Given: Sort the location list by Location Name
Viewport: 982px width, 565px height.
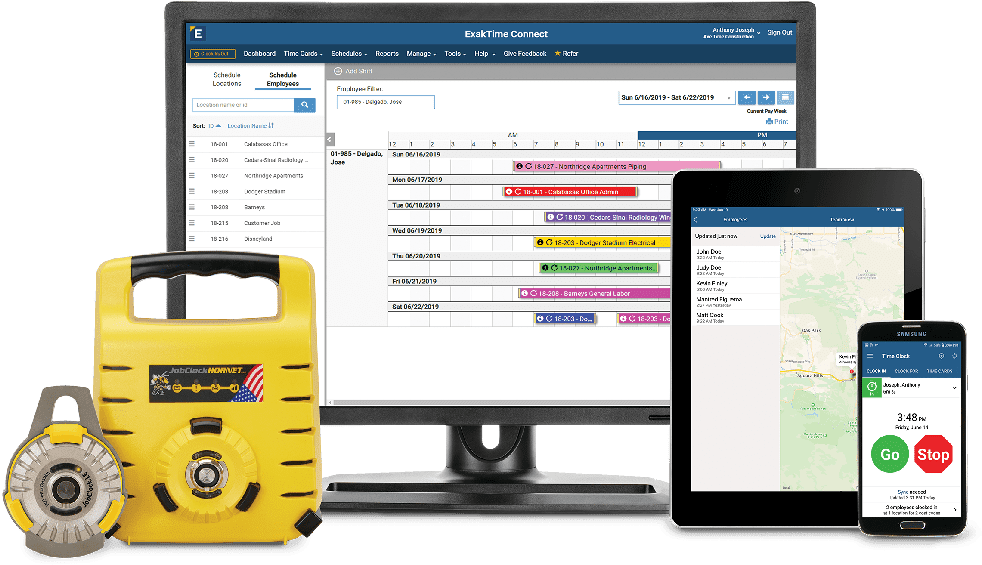Looking at the screenshot, I should pyautogui.click(x=251, y=126).
